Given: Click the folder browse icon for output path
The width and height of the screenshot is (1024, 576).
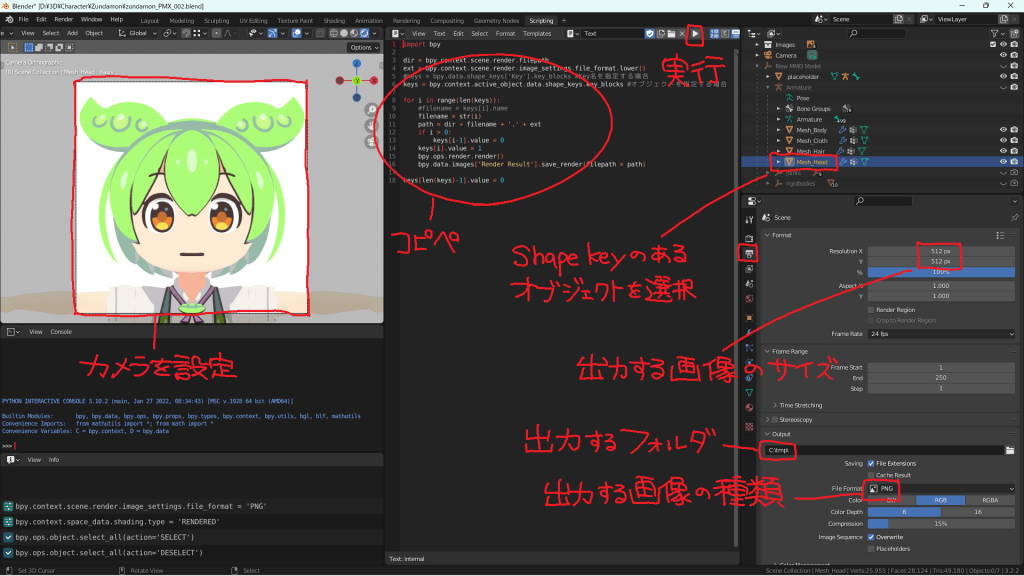Looking at the screenshot, I should tap(1010, 450).
